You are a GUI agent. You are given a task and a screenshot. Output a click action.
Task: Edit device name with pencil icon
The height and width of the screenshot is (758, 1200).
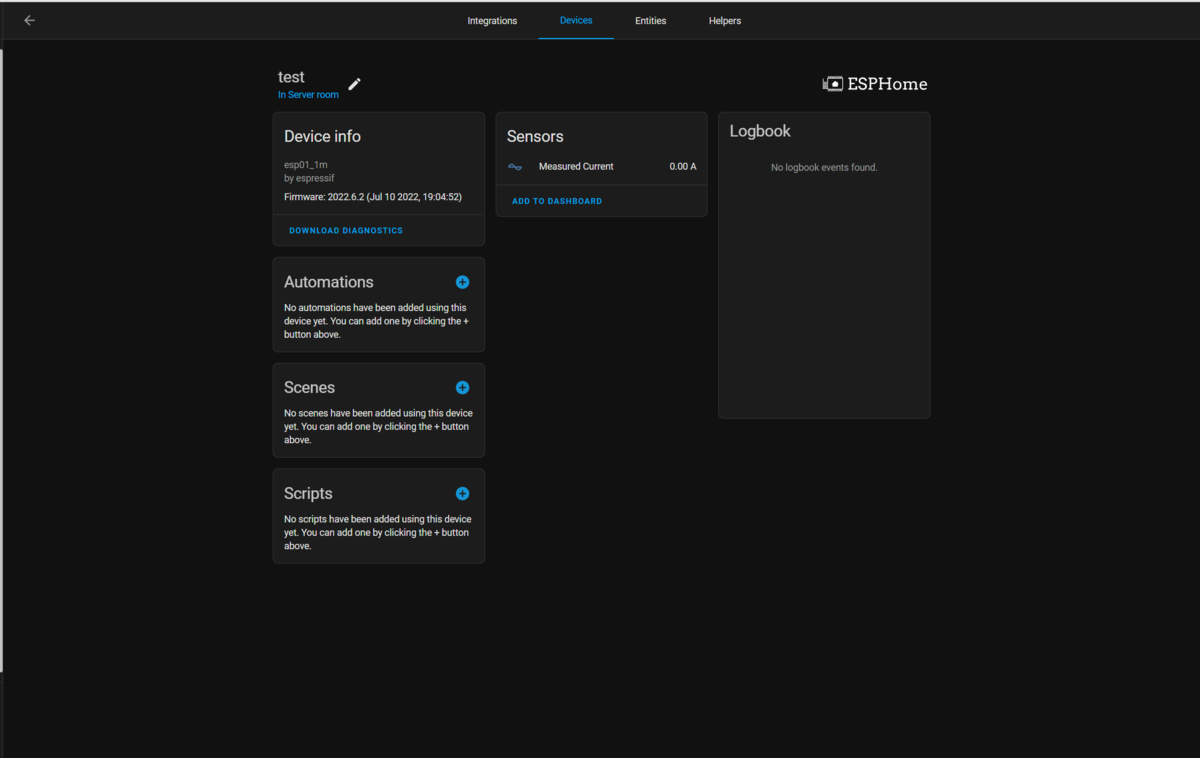tap(354, 84)
